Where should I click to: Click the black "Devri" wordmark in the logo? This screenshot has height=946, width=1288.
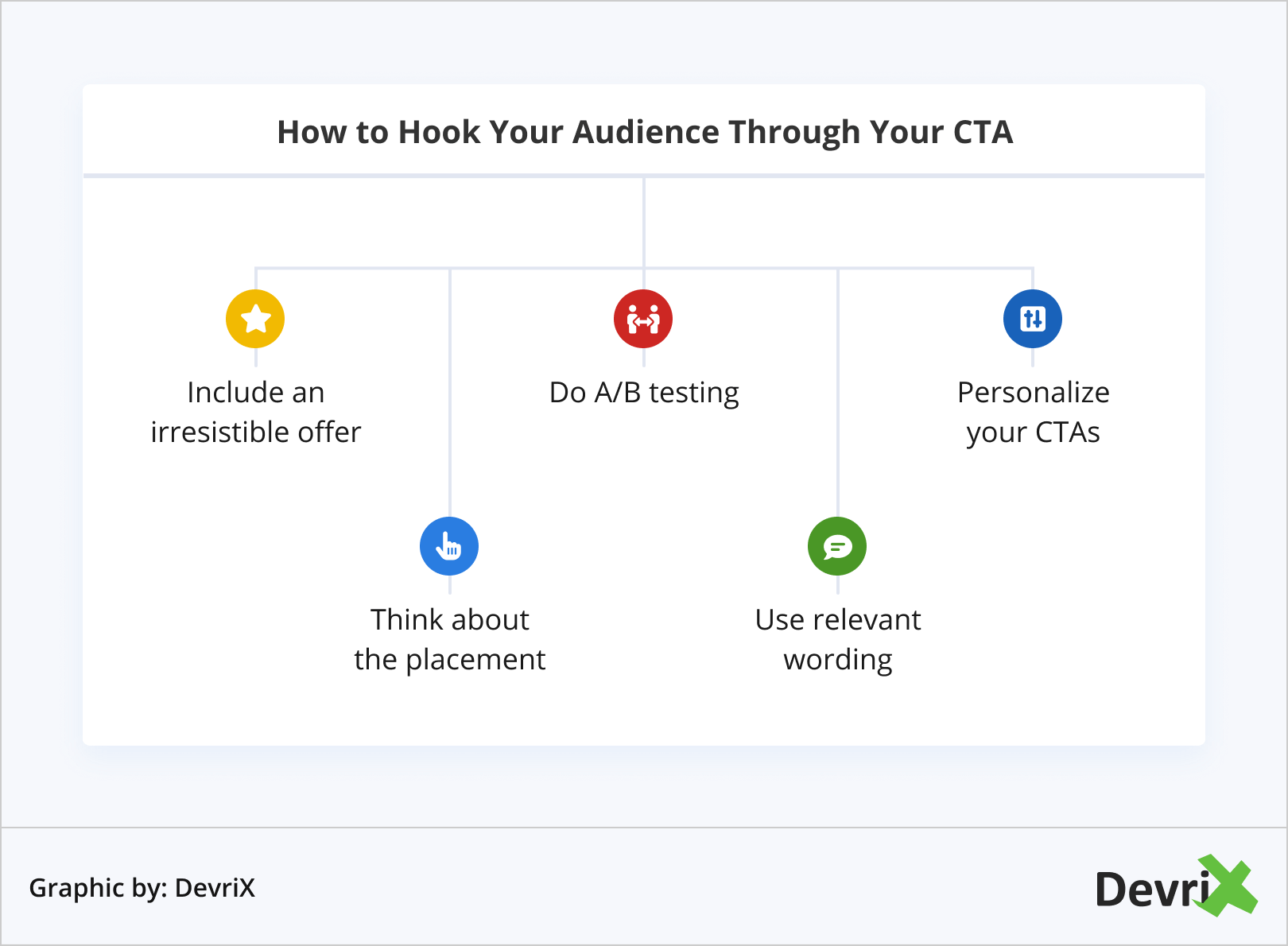tap(1151, 890)
